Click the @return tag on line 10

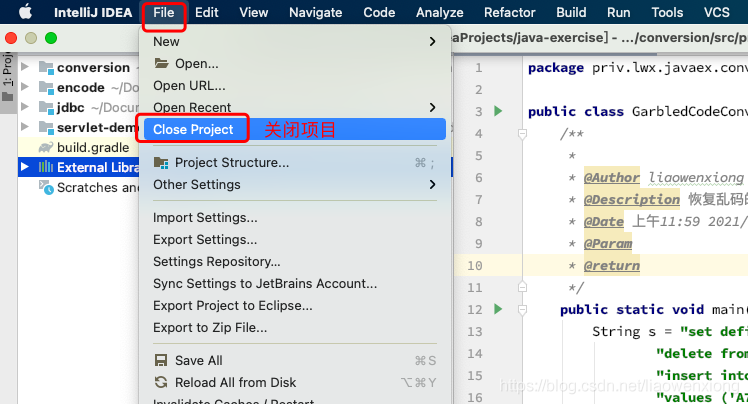(x=612, y=265)
